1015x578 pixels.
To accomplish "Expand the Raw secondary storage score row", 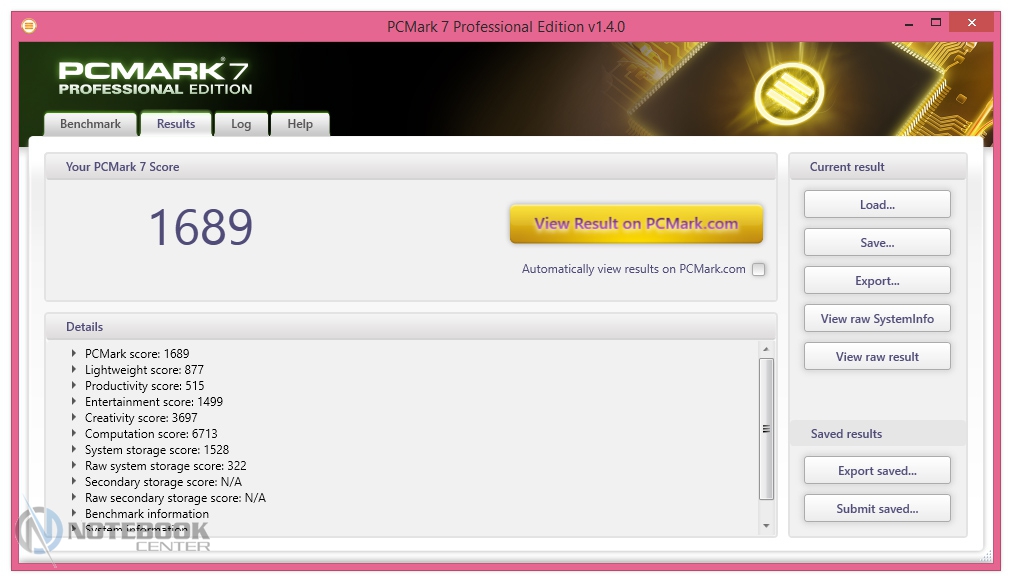I will click(x=74, y=497).
